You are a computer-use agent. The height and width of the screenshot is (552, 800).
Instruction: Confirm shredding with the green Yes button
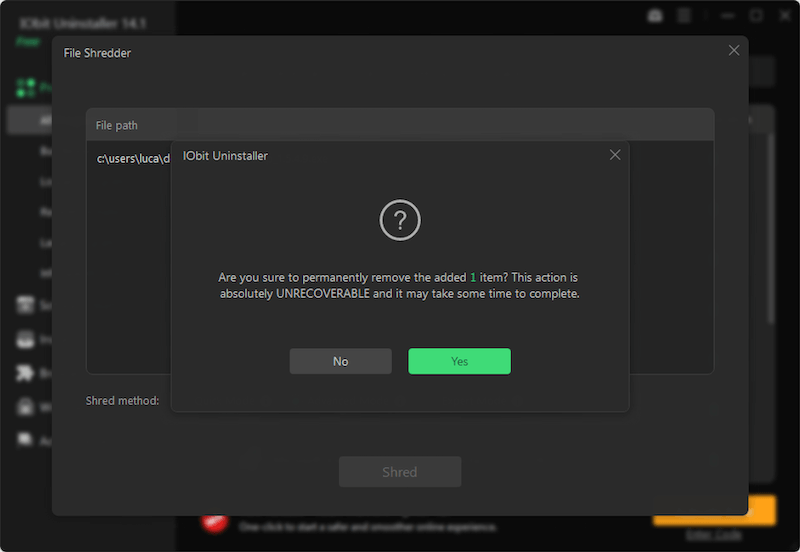pos(459,361)
